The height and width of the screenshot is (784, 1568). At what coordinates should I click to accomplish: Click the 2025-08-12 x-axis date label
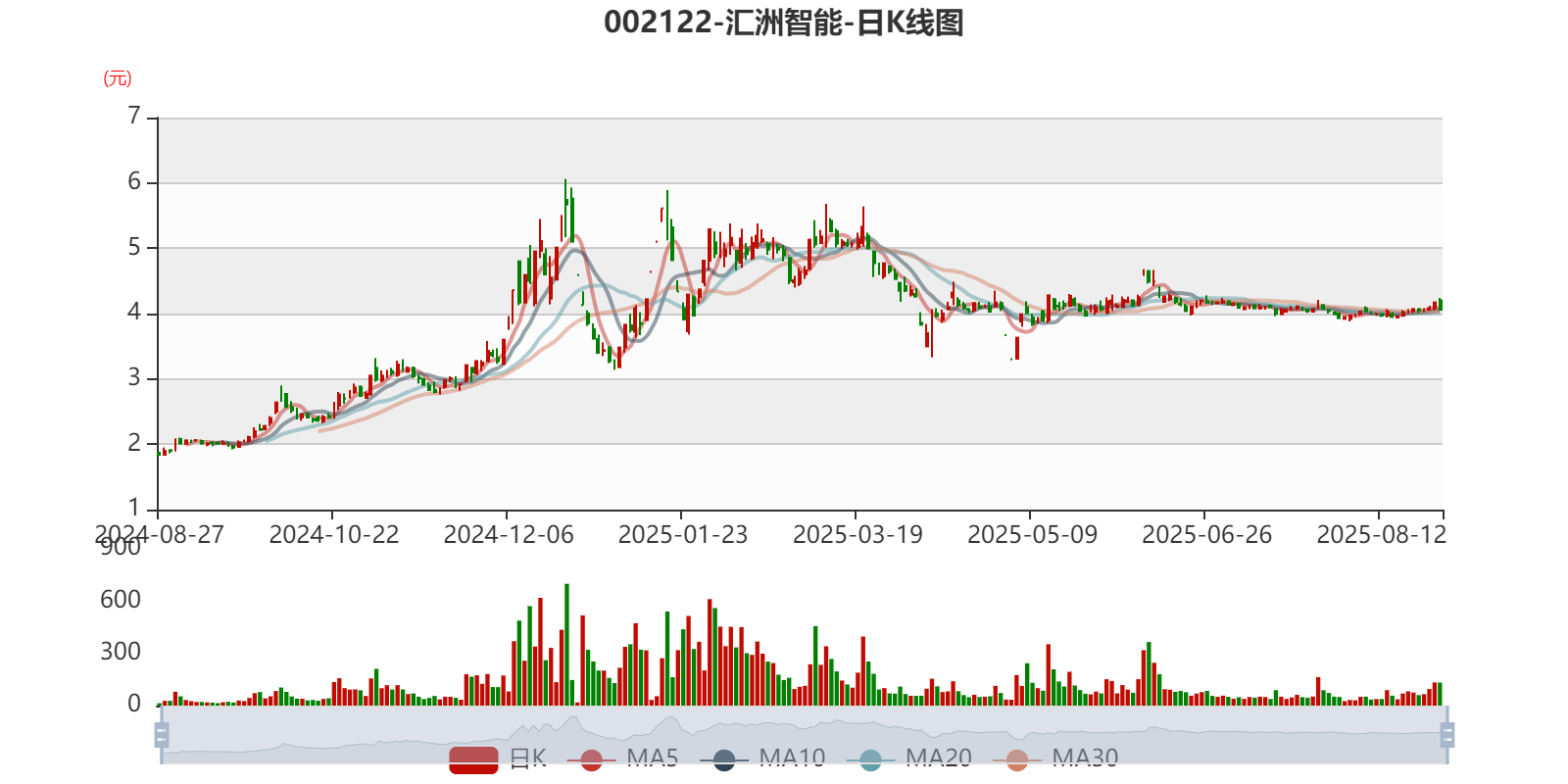(1381, 534)
